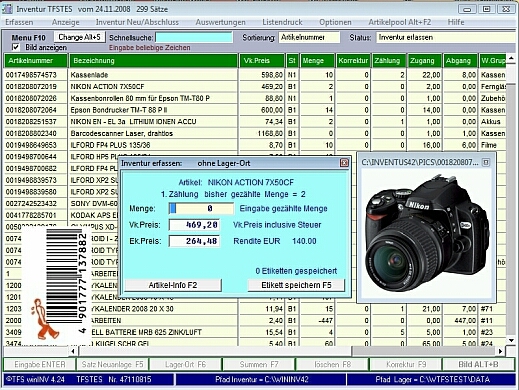Select the NIKON ACTION 7X50CF row

[255, 86]
